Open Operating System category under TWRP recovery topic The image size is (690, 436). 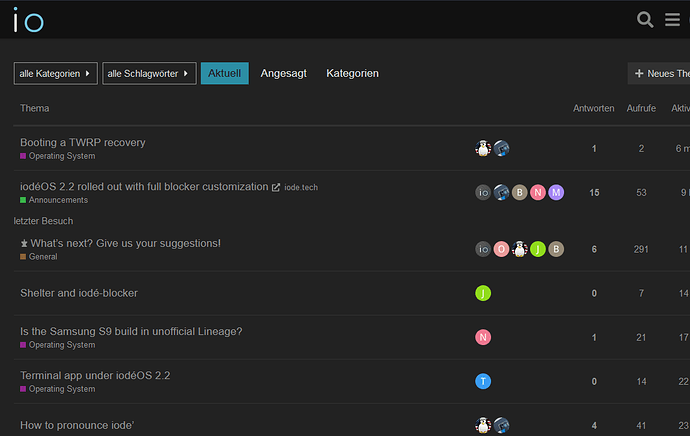click(58, 156)
